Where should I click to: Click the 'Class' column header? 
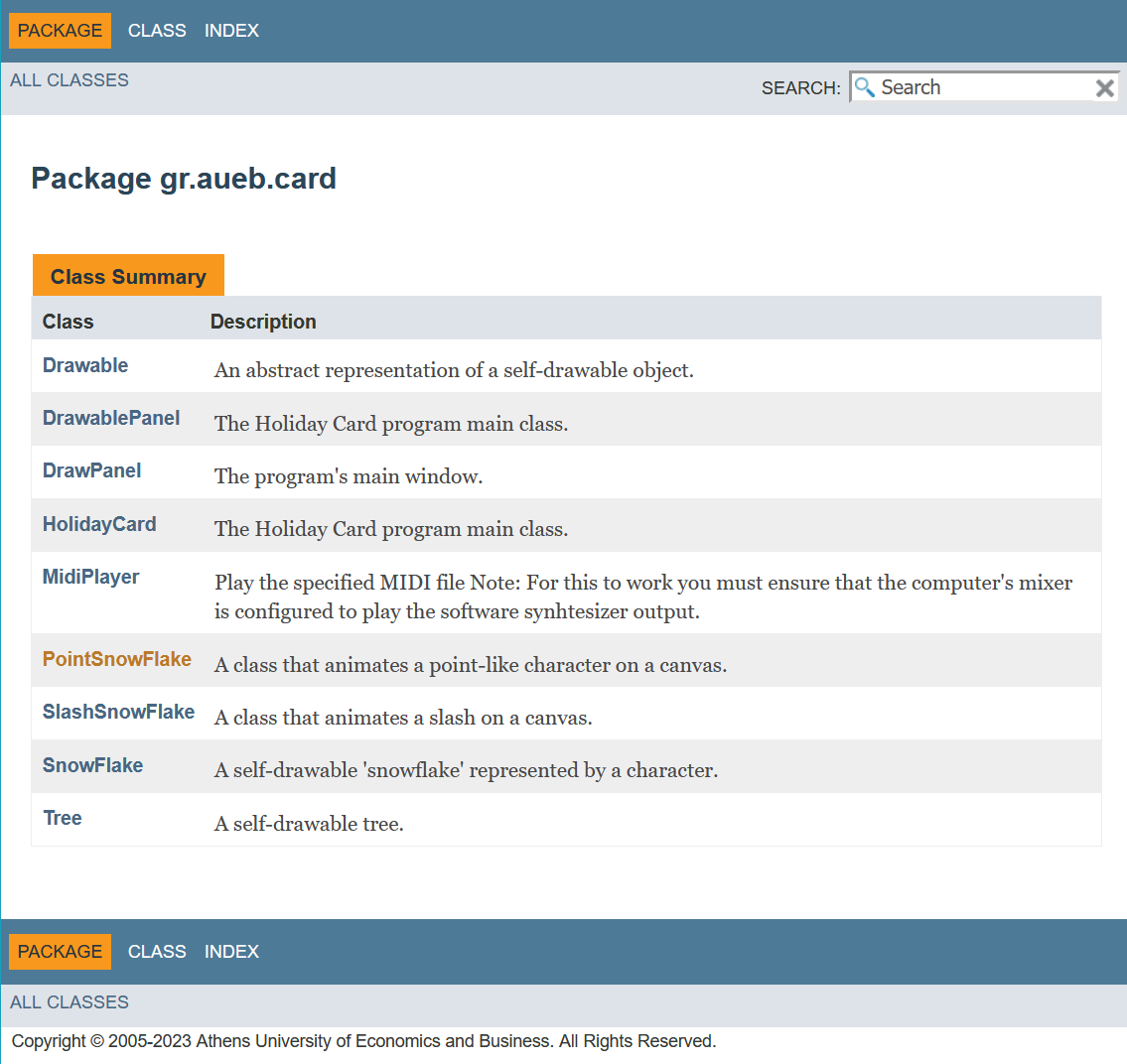coord(68,322)
